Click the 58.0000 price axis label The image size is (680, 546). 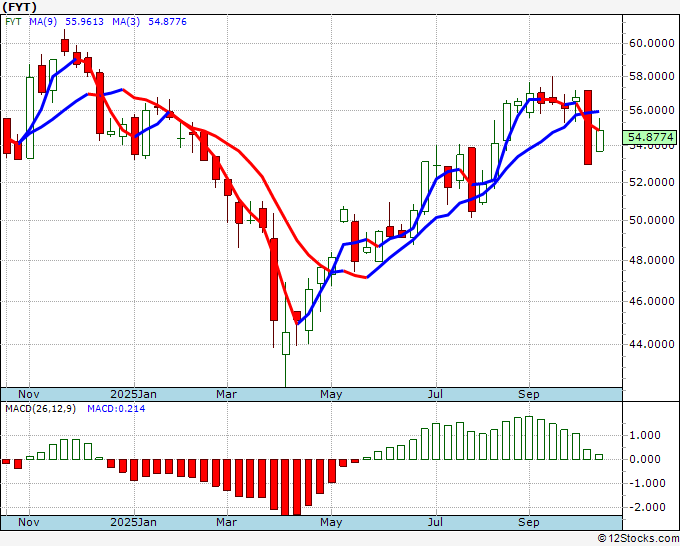pyautogui.click(x=652, y=77)
